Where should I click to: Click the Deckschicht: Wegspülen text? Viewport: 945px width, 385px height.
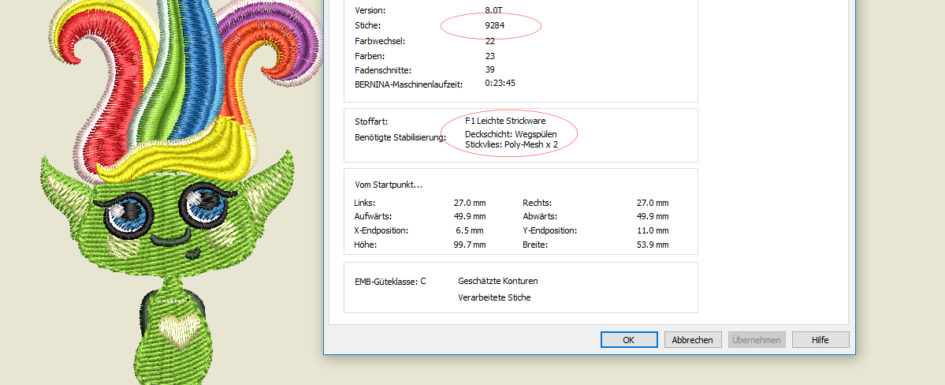coord(511,134)
